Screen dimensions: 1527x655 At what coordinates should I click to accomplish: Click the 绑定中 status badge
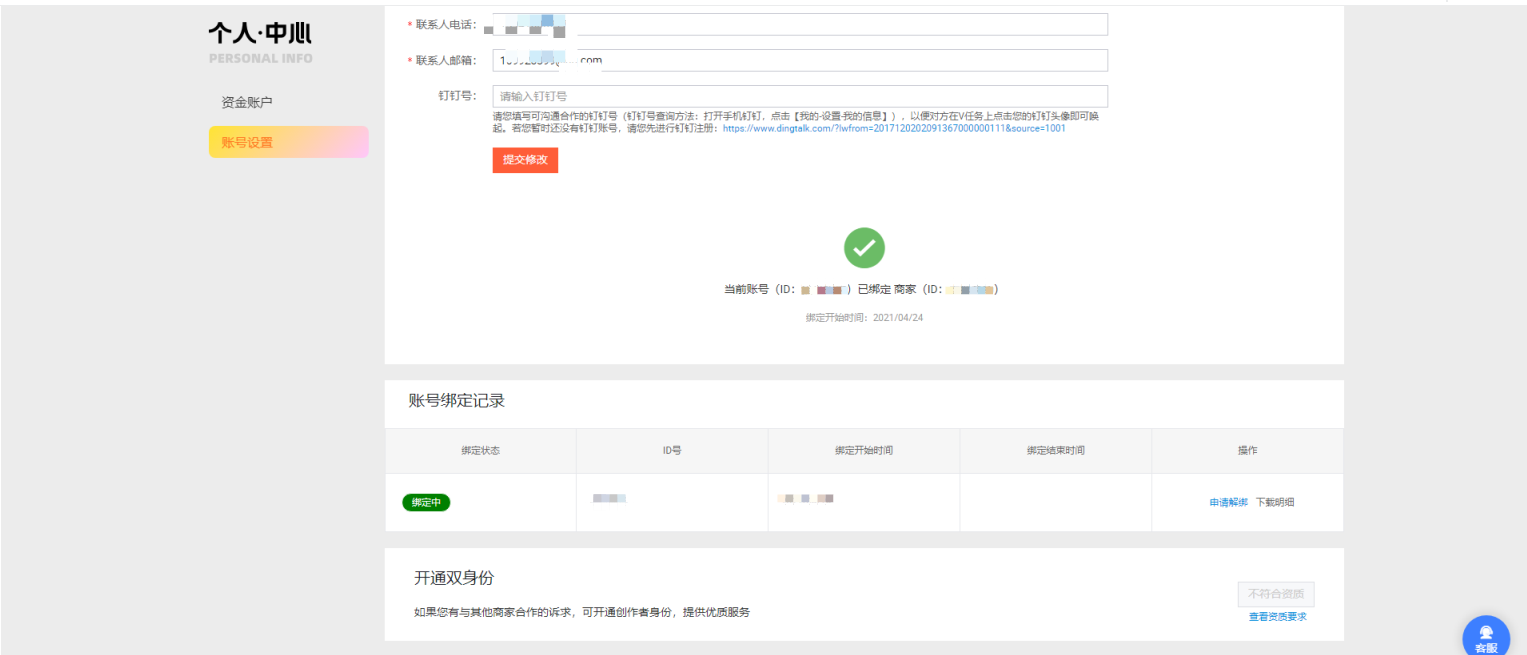click(427, 502)
